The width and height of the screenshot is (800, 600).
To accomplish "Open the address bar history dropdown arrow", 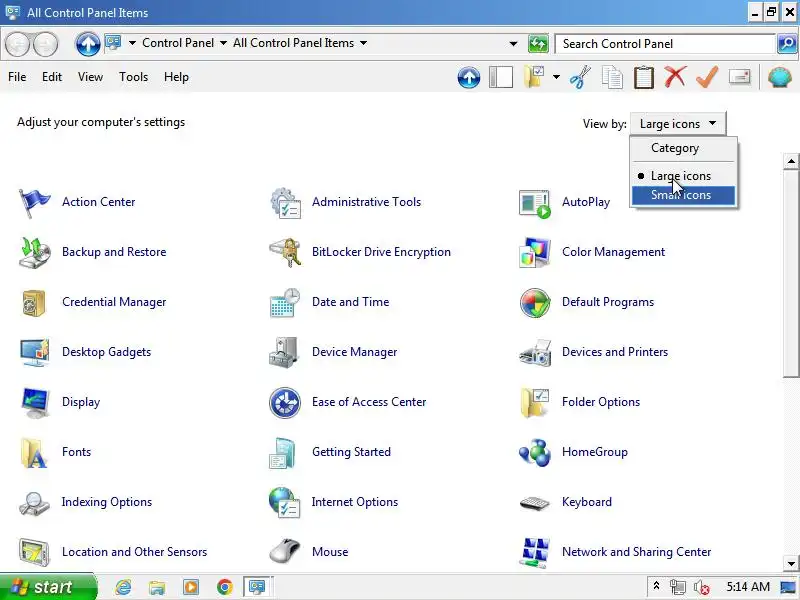I will (x=513, y=44).
